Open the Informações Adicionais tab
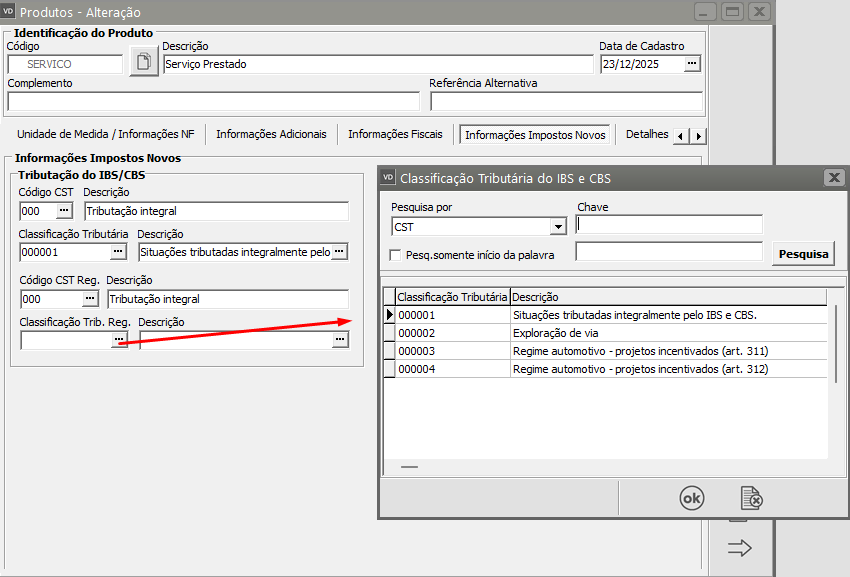 coord(271,134)
